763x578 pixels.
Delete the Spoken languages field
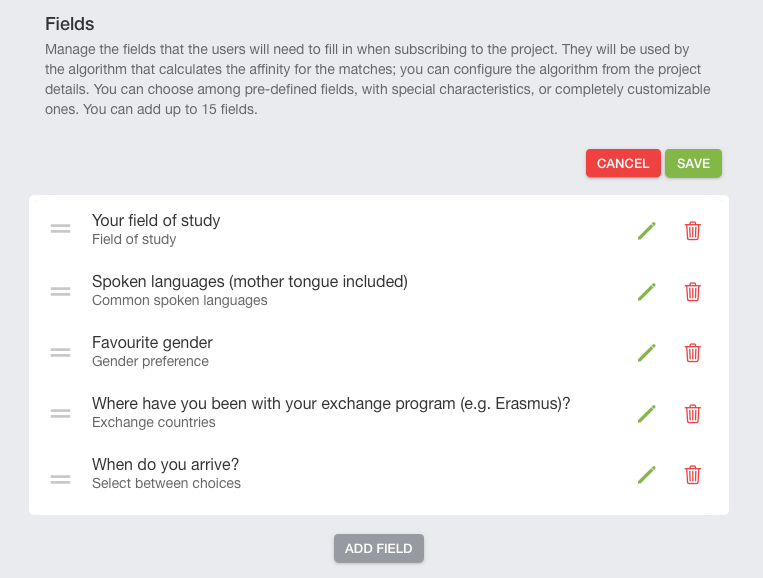point(692,292)
